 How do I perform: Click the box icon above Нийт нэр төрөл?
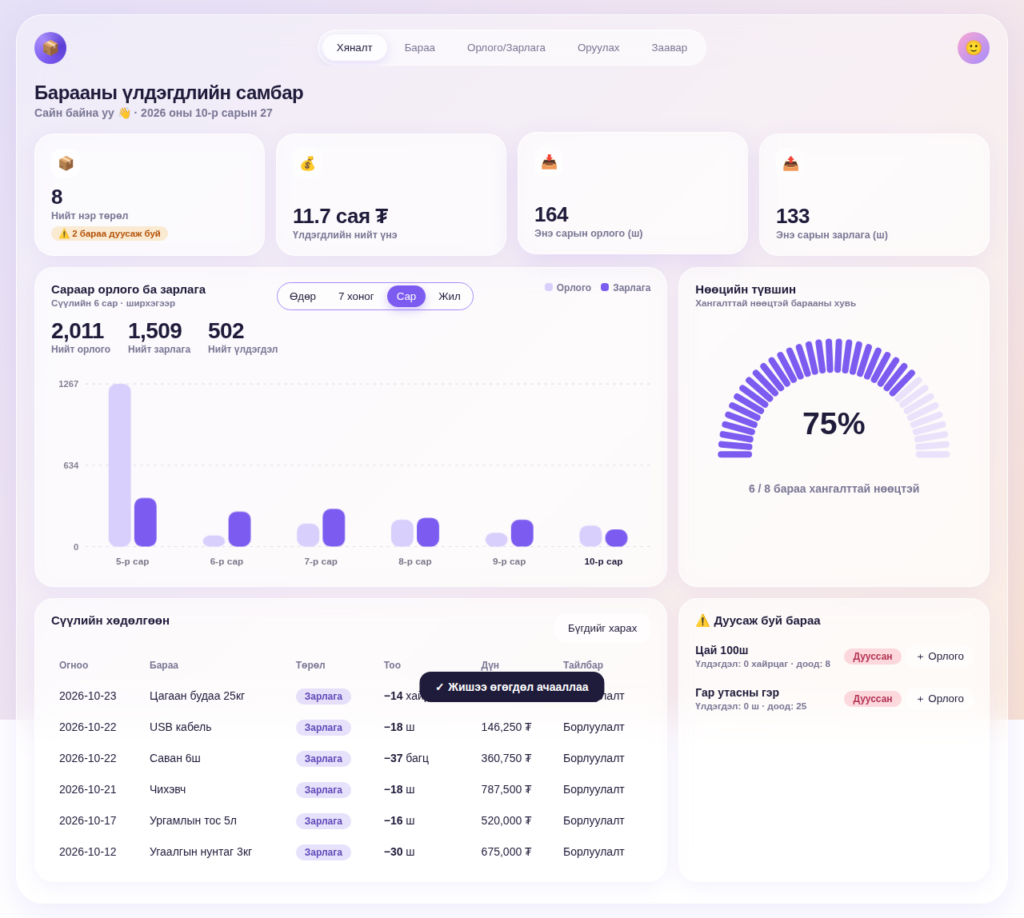tap(66, 163)
